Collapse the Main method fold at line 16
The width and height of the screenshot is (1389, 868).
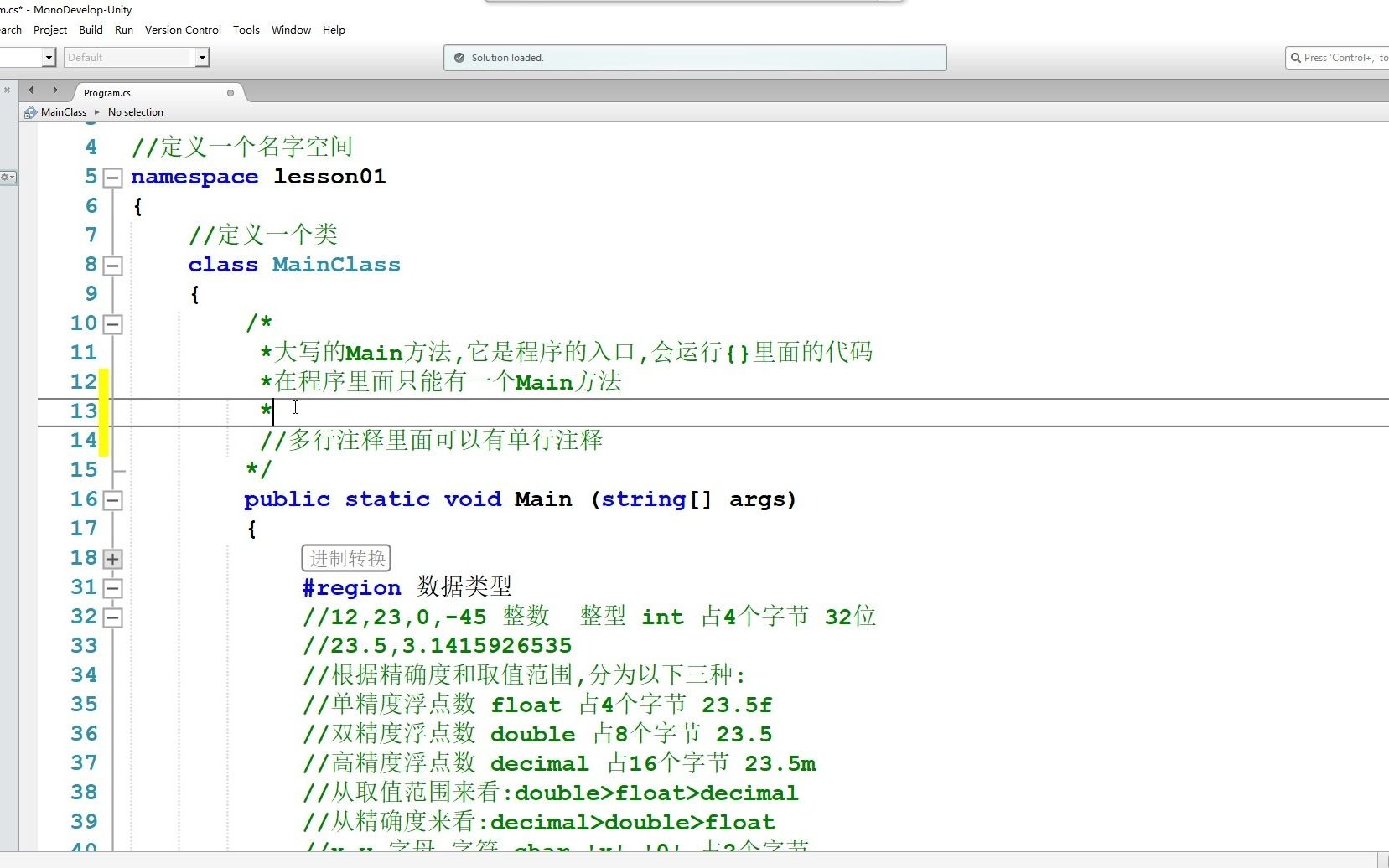pyautogui.click(x=113, y=500)
